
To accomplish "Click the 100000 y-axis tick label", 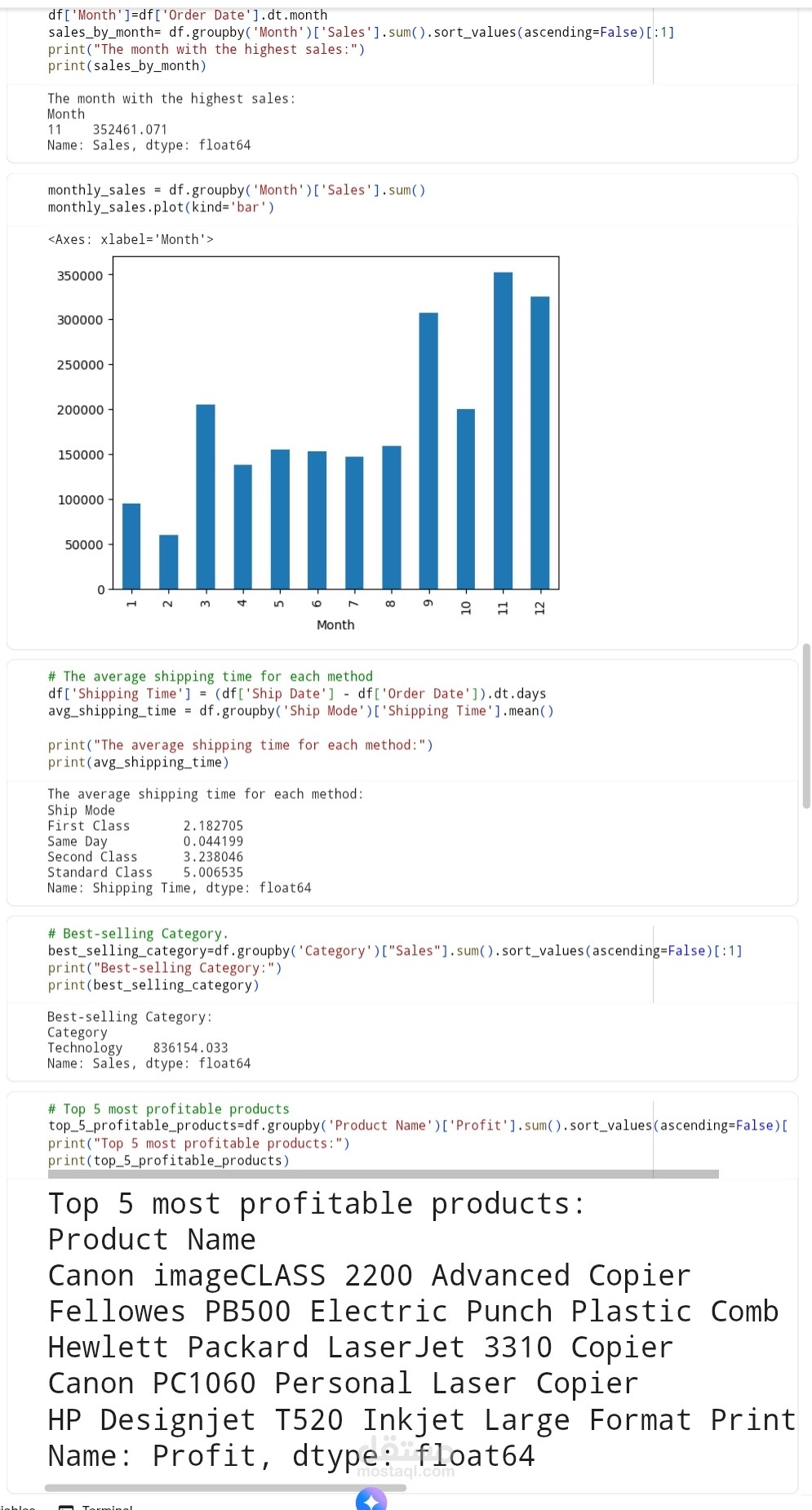I will tap(80, 500).
